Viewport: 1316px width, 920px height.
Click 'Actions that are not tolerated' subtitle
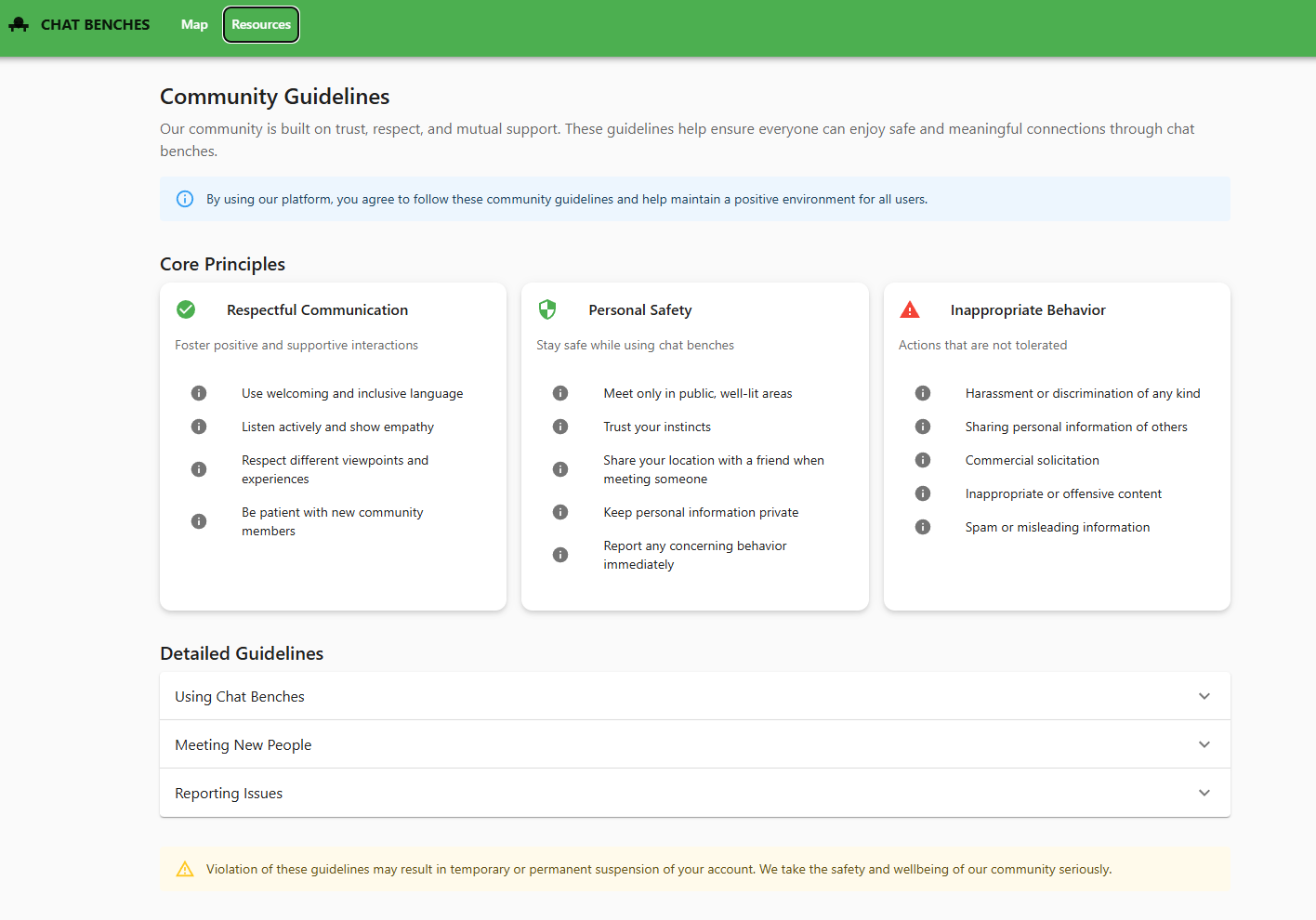[x=982, y=345]
